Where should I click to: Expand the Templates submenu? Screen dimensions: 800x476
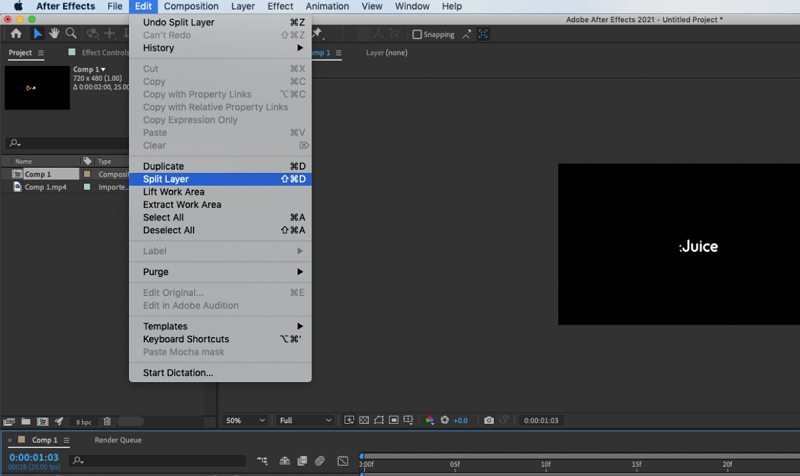[220, 327]
